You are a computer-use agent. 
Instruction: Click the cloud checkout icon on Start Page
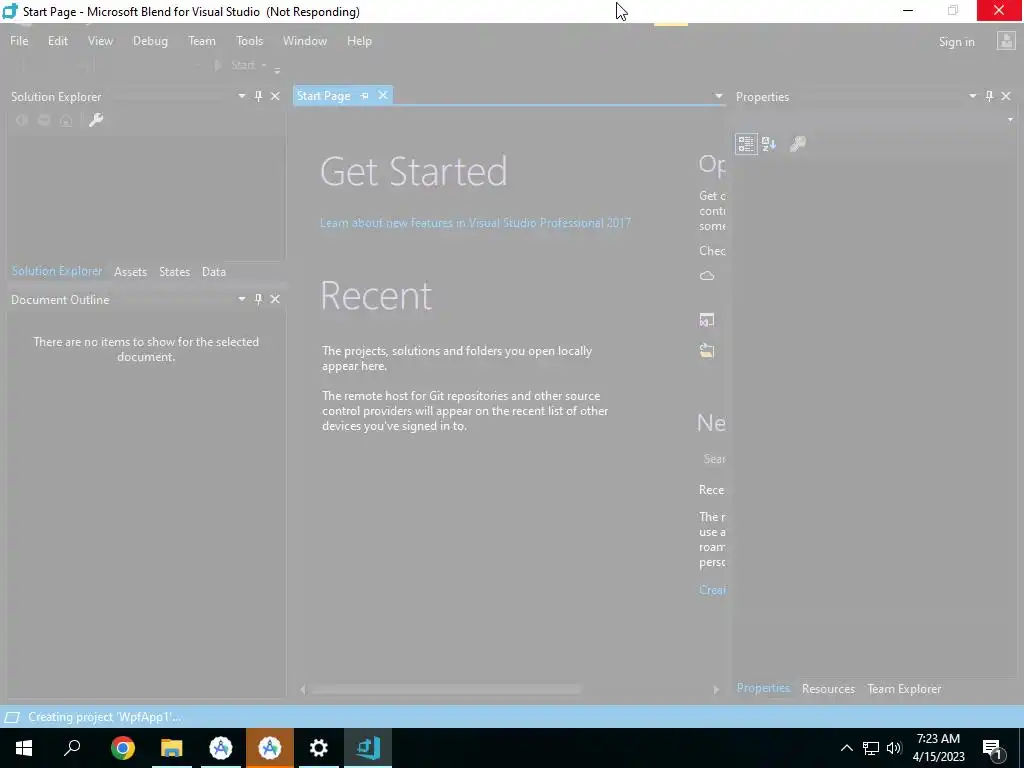coord(707,276)
